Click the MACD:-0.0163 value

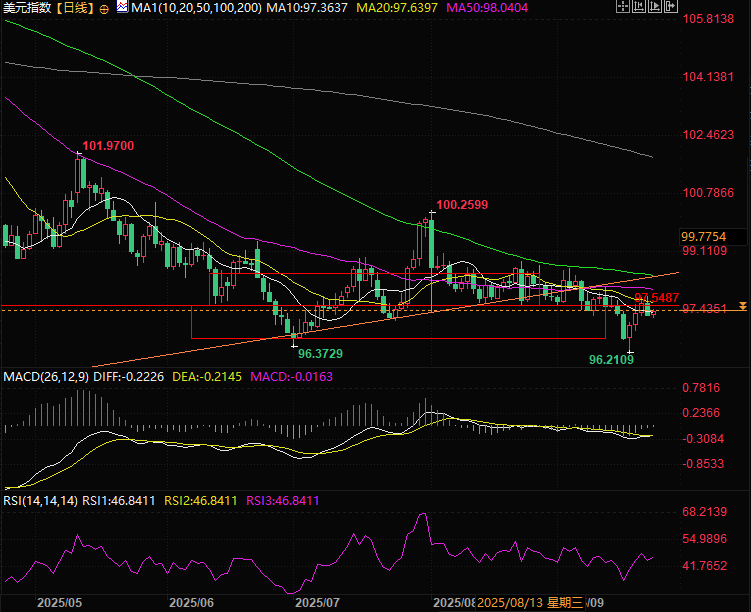coord(291,377)
